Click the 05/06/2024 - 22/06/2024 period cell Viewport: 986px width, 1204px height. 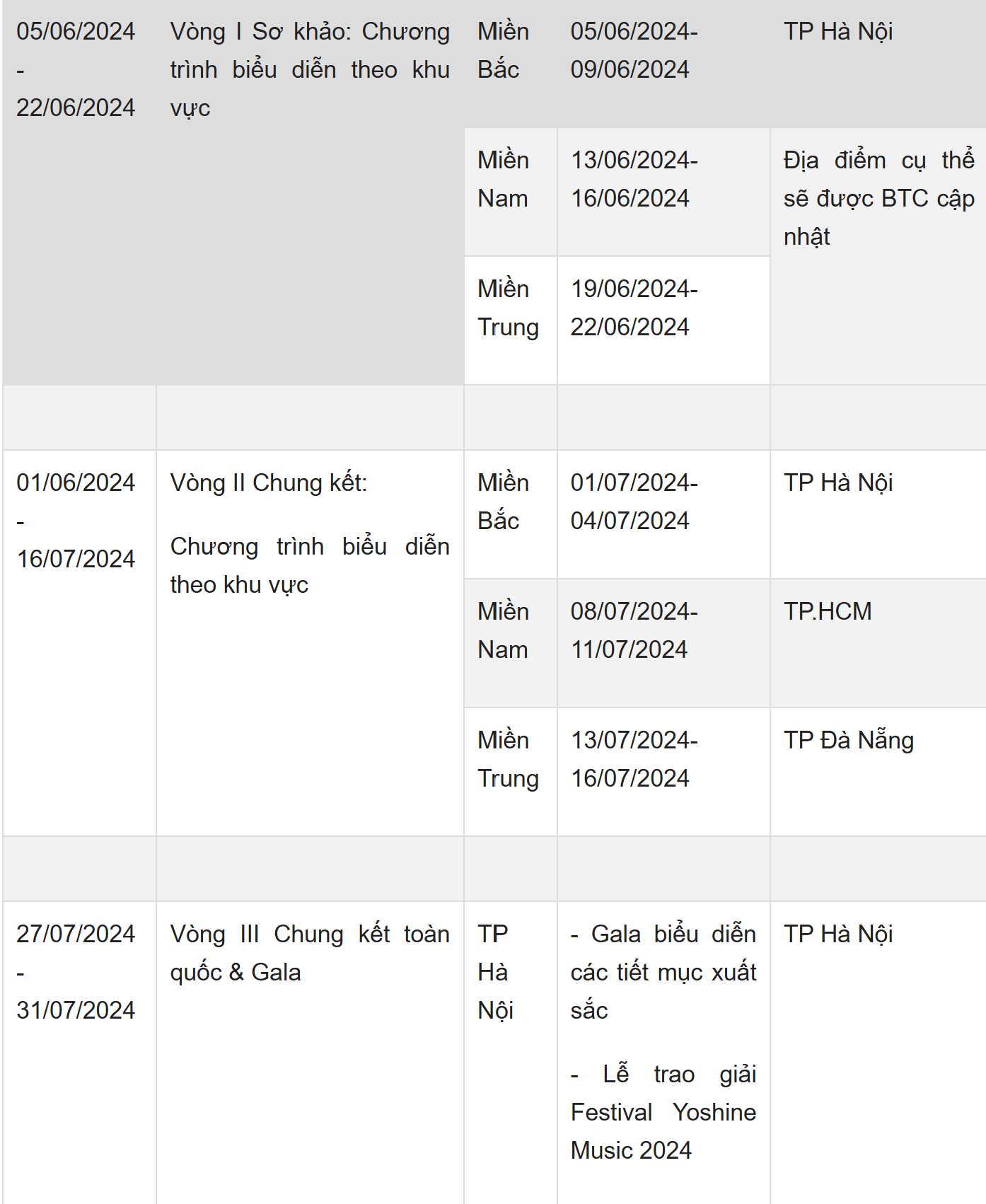click(76, 69)
